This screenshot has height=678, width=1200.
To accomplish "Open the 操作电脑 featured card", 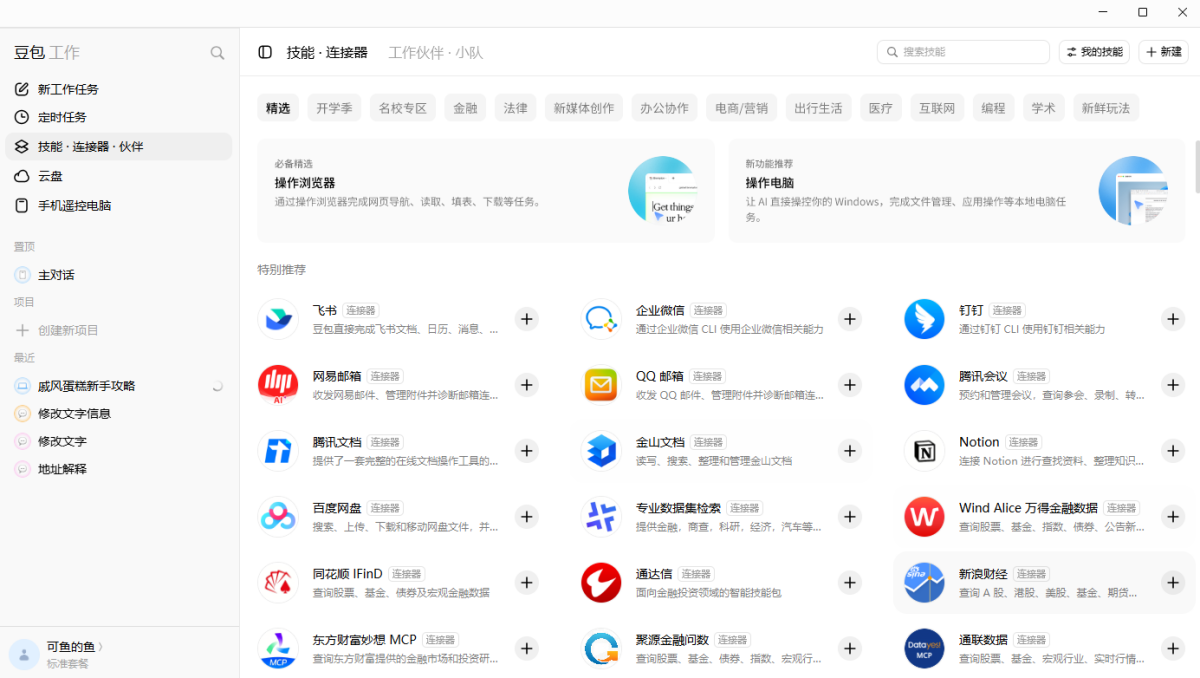I will [957, 190].
